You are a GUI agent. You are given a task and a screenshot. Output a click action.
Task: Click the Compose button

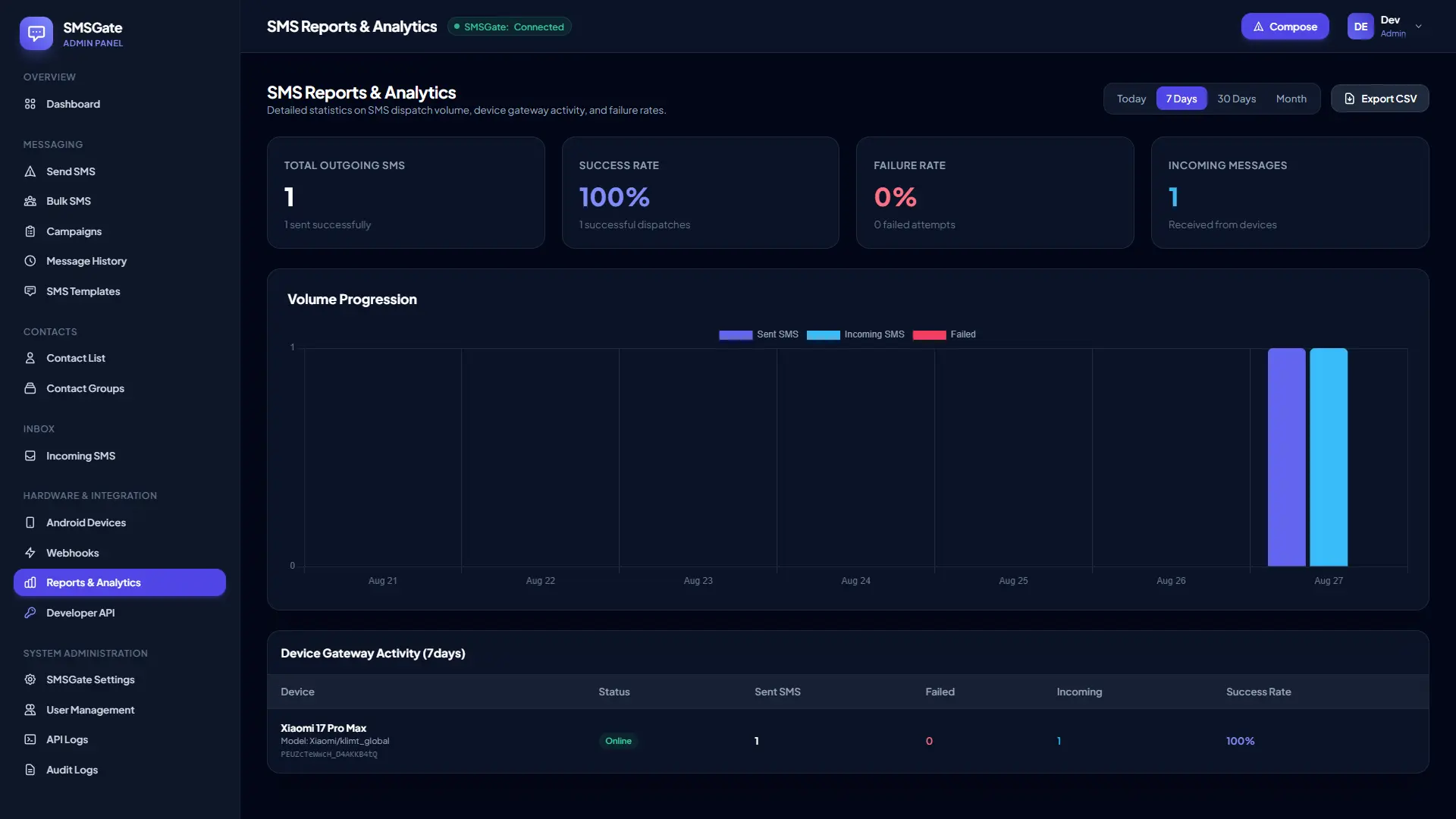click(1285, 27)
